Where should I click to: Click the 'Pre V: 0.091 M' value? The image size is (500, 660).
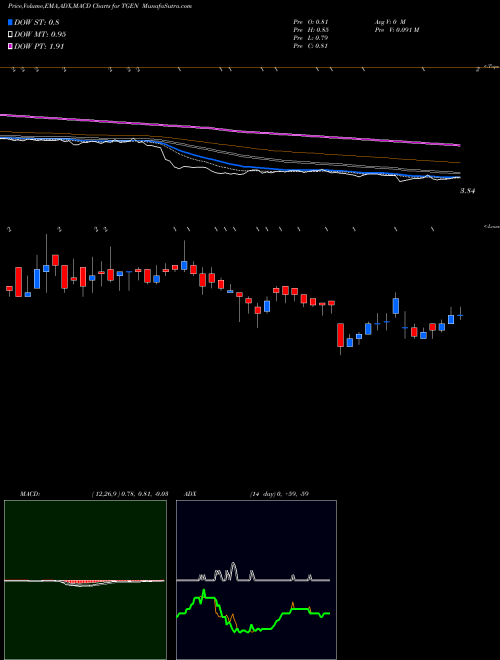396,30
